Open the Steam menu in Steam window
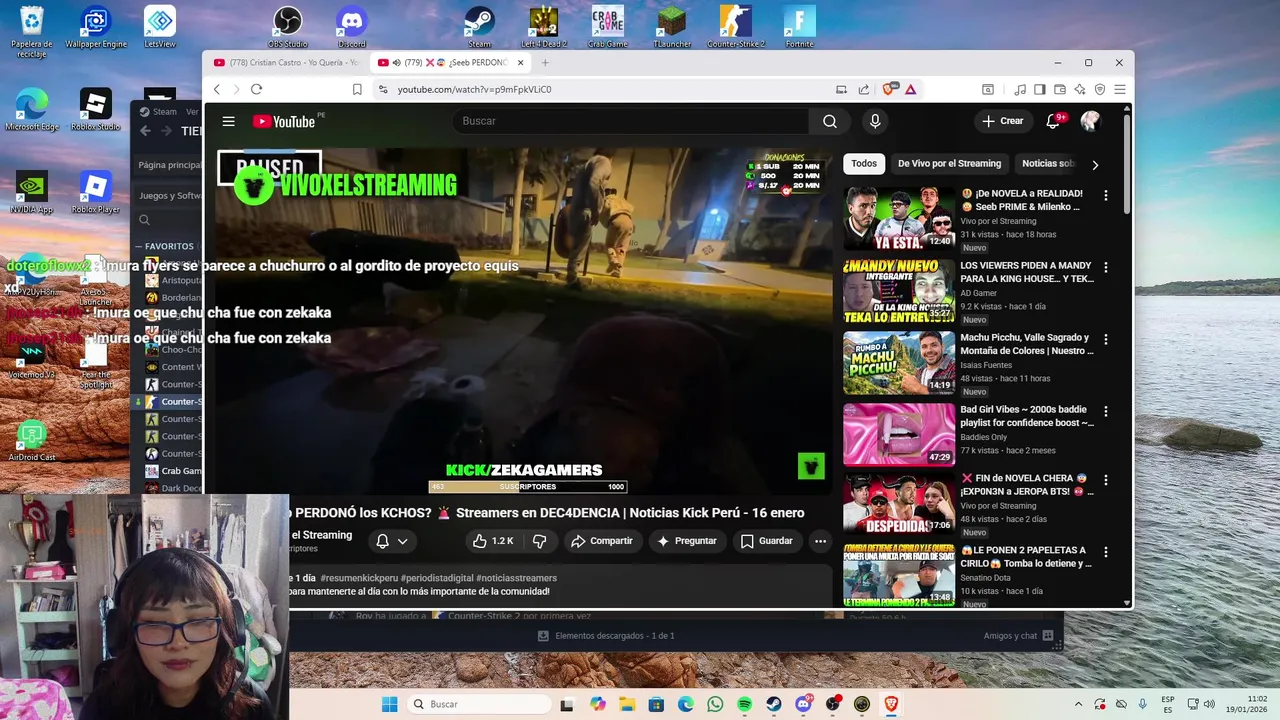Screen dimensions: 1280x720 [158, 112]
